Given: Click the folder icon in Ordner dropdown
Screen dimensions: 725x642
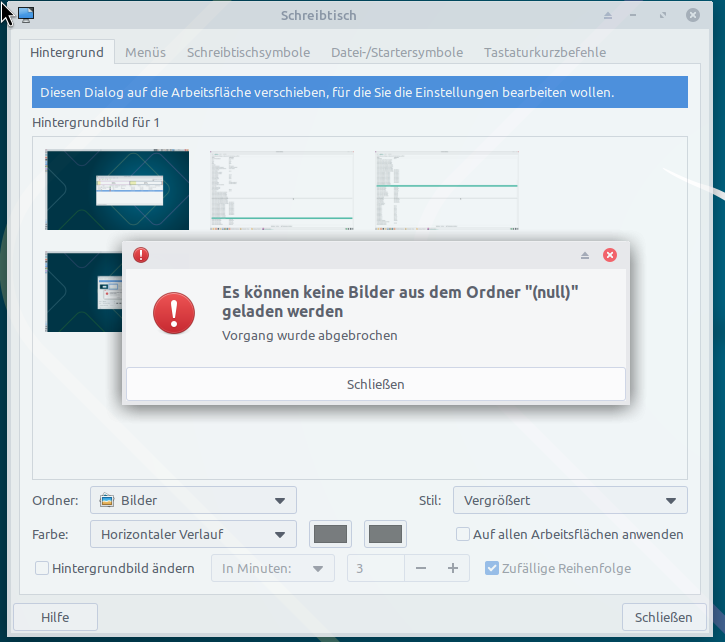Looking at the screenshot, I should pyautogui.click(x=106, y=500).
